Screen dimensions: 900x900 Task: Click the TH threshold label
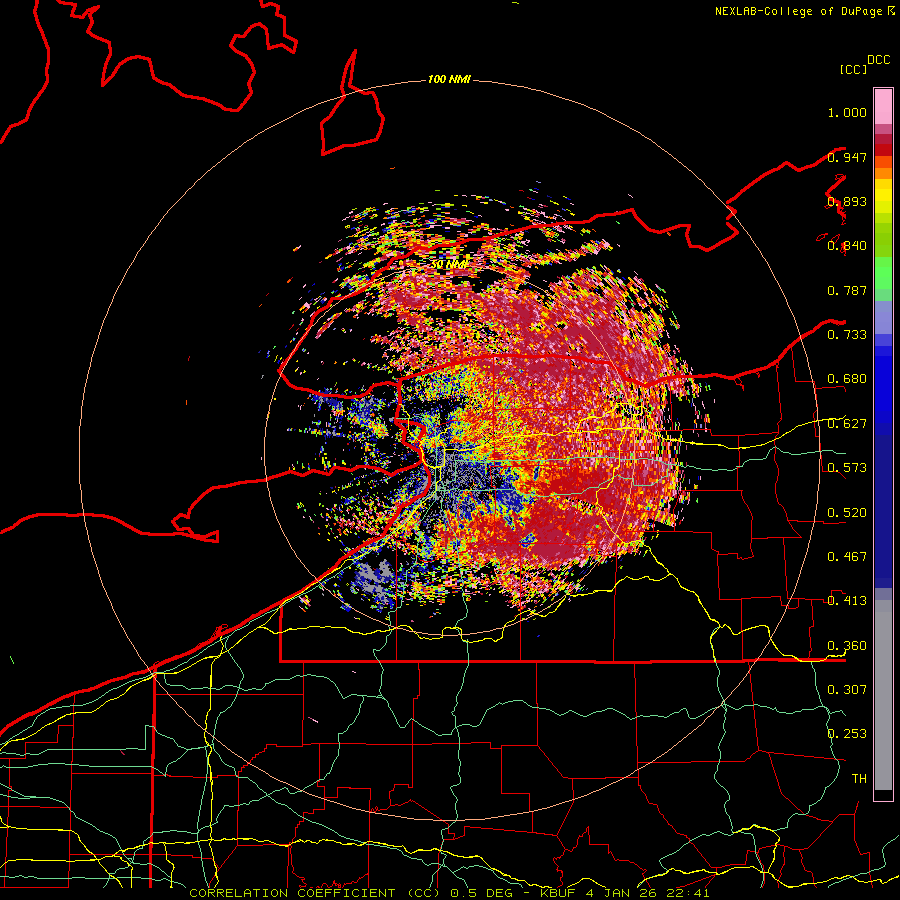point(859,779)
